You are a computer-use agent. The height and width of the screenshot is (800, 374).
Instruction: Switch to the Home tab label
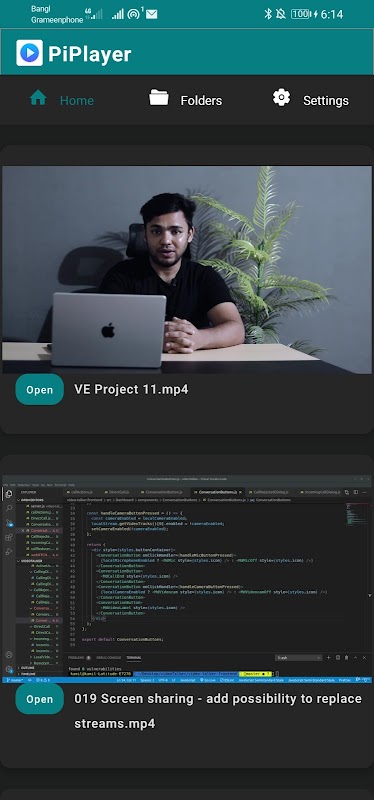tap(77, 101)
